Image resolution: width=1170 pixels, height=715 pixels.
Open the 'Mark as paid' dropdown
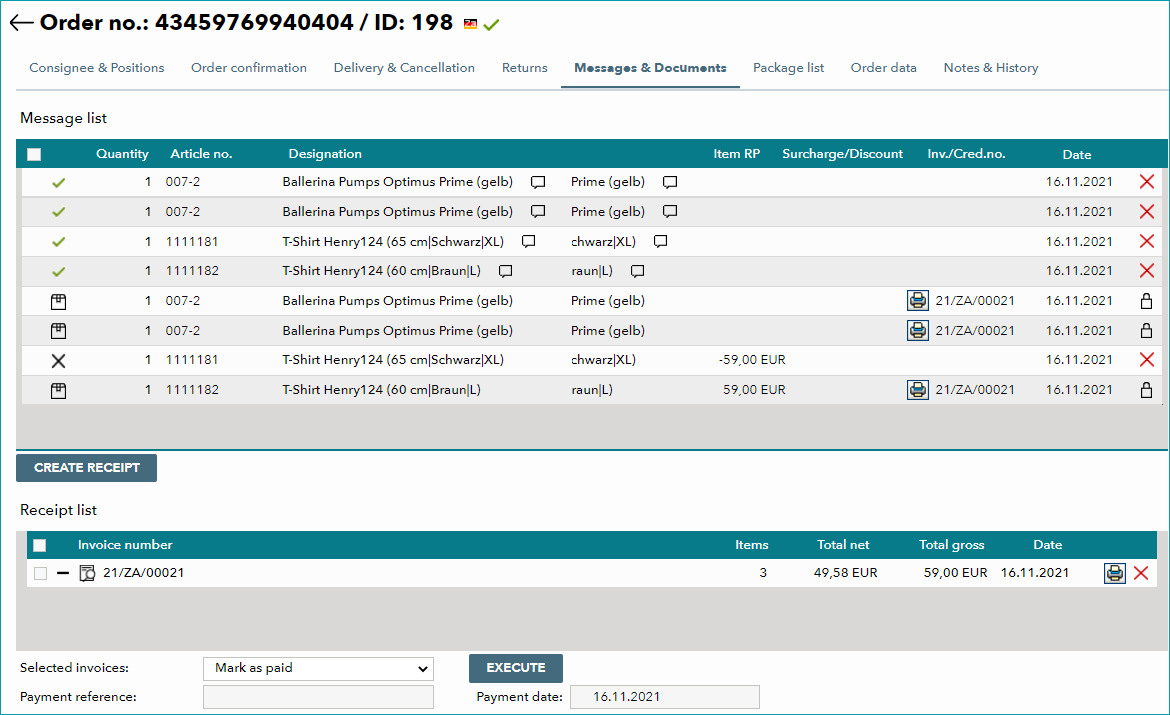[x=319, y=669]
